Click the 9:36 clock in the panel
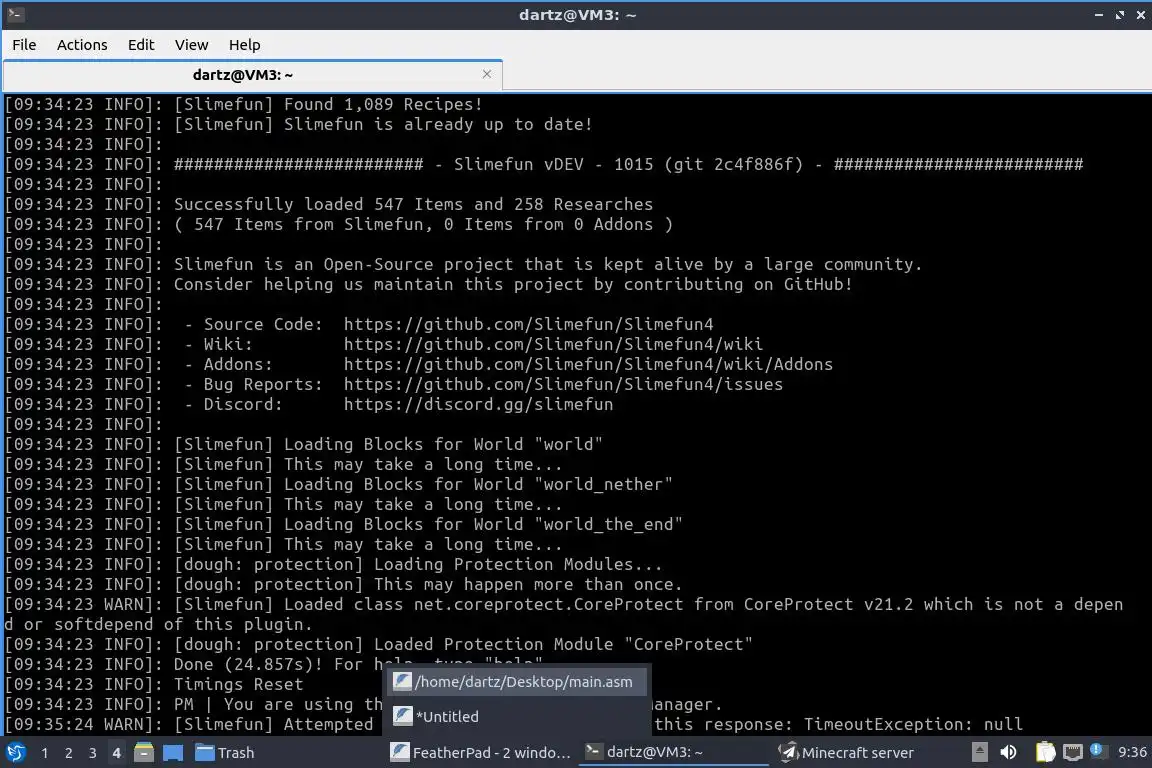This screenshot has height=768, width=1152. pos(1132,753)
